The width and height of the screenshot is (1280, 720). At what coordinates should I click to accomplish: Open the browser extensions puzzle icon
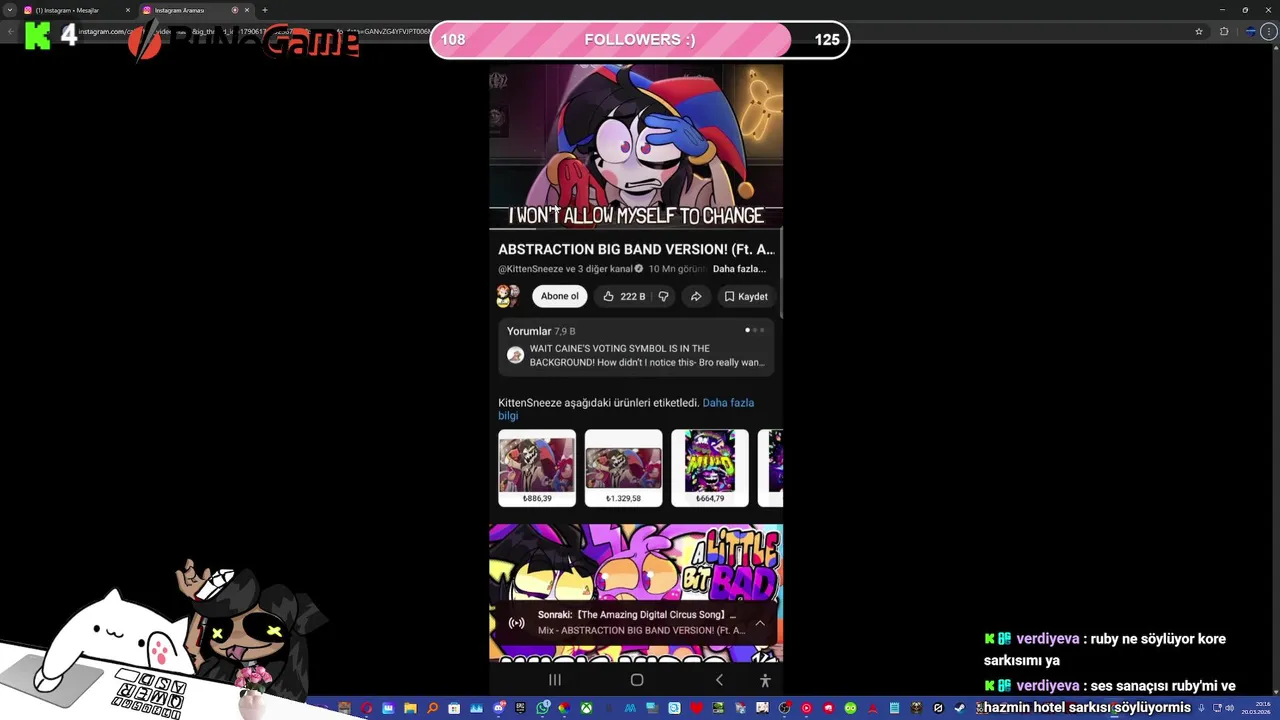point(1223,31)
